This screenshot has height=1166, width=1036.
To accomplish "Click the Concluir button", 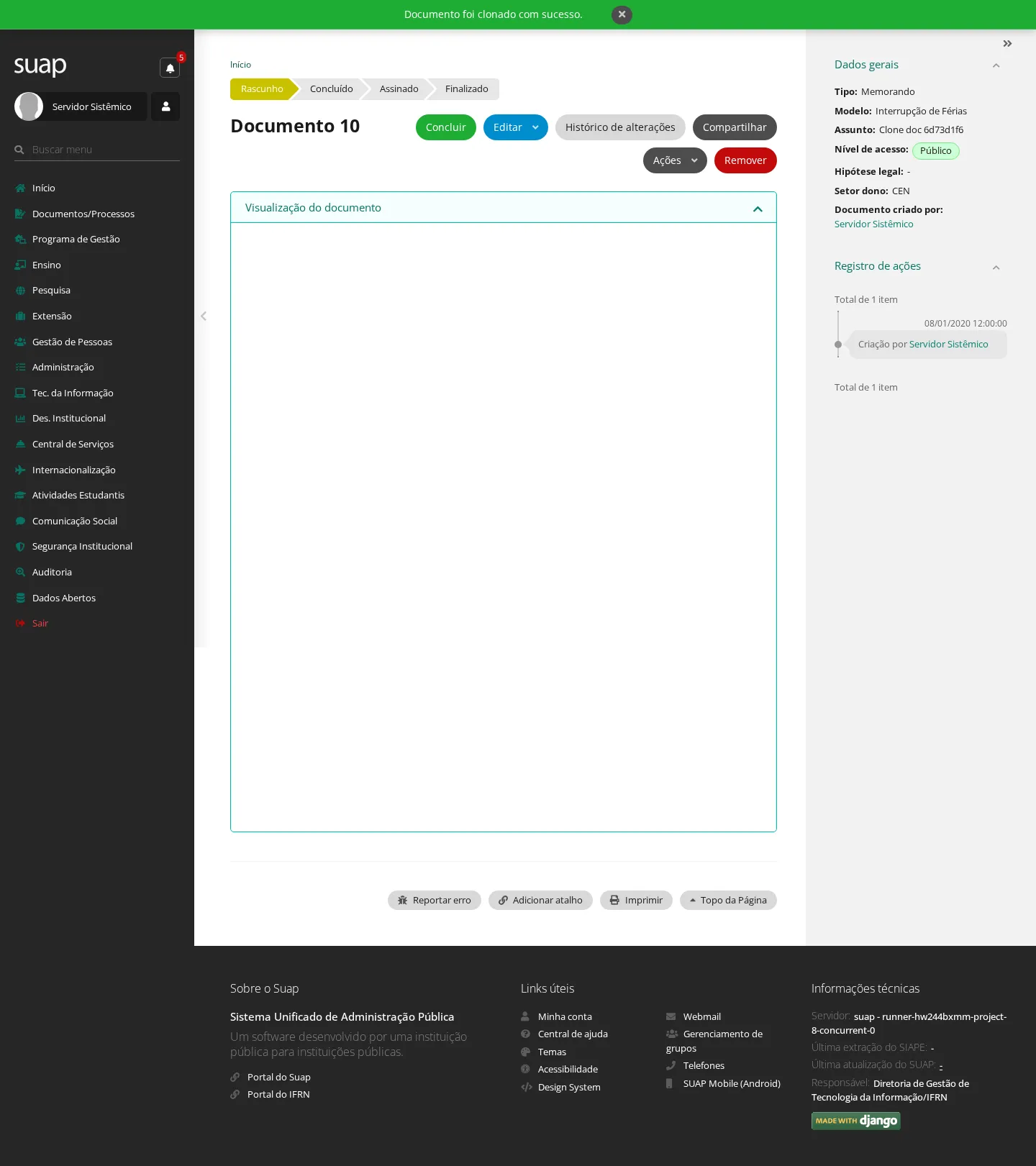I will [446, 127].
